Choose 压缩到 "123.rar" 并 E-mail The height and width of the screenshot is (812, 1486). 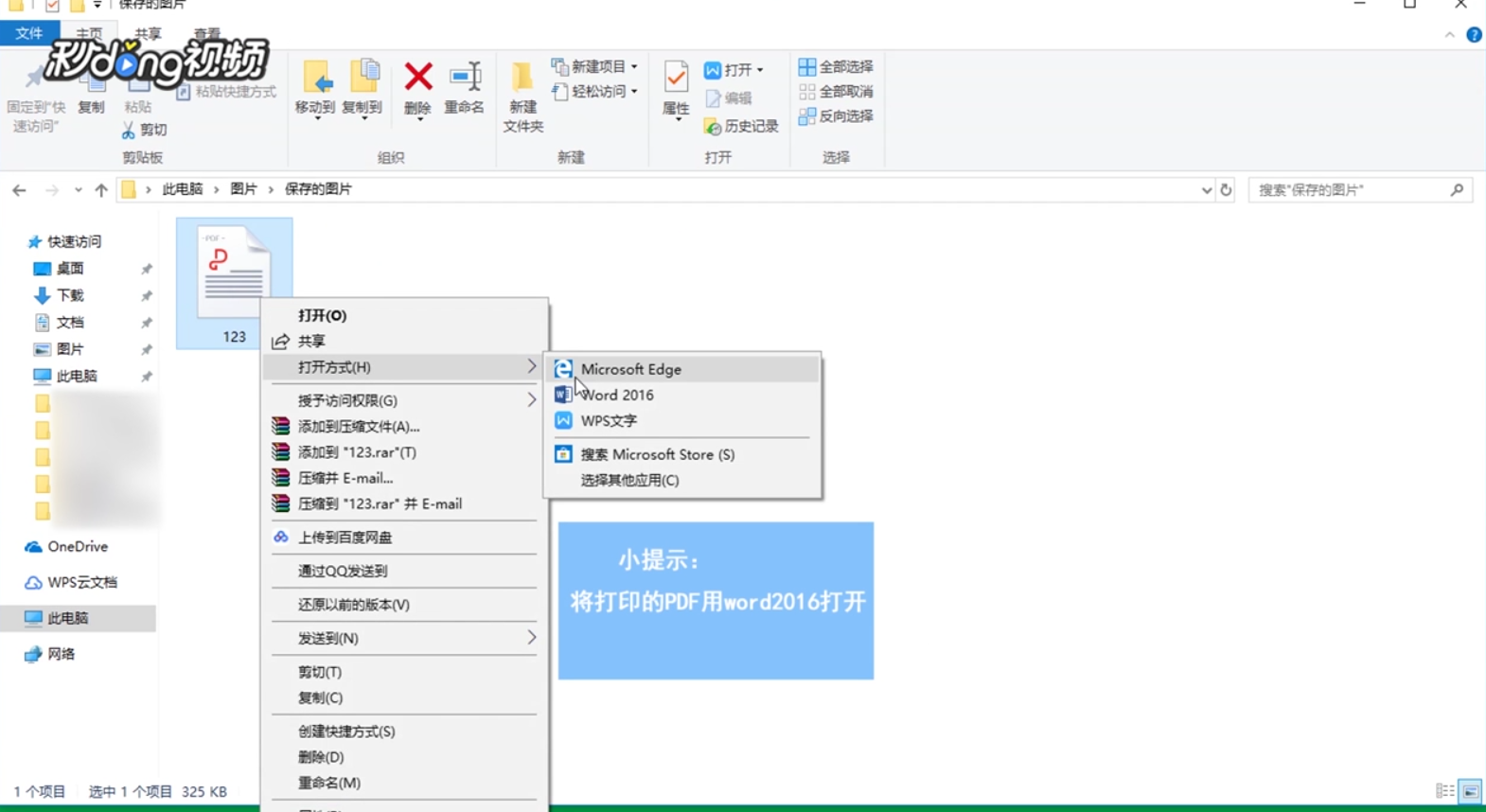tap(404, 503)
